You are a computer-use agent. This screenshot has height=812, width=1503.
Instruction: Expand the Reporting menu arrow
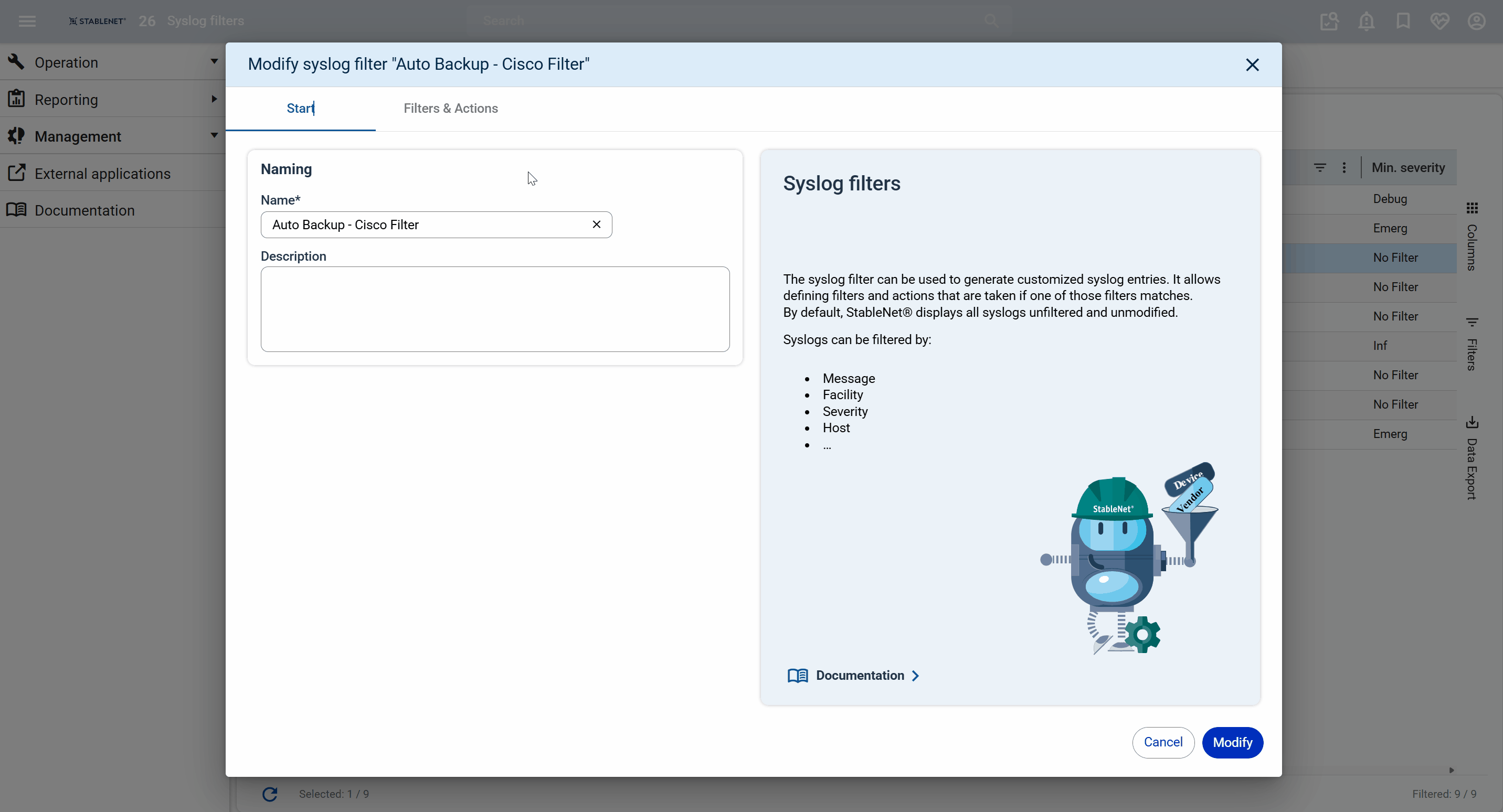tap(214, 99)
